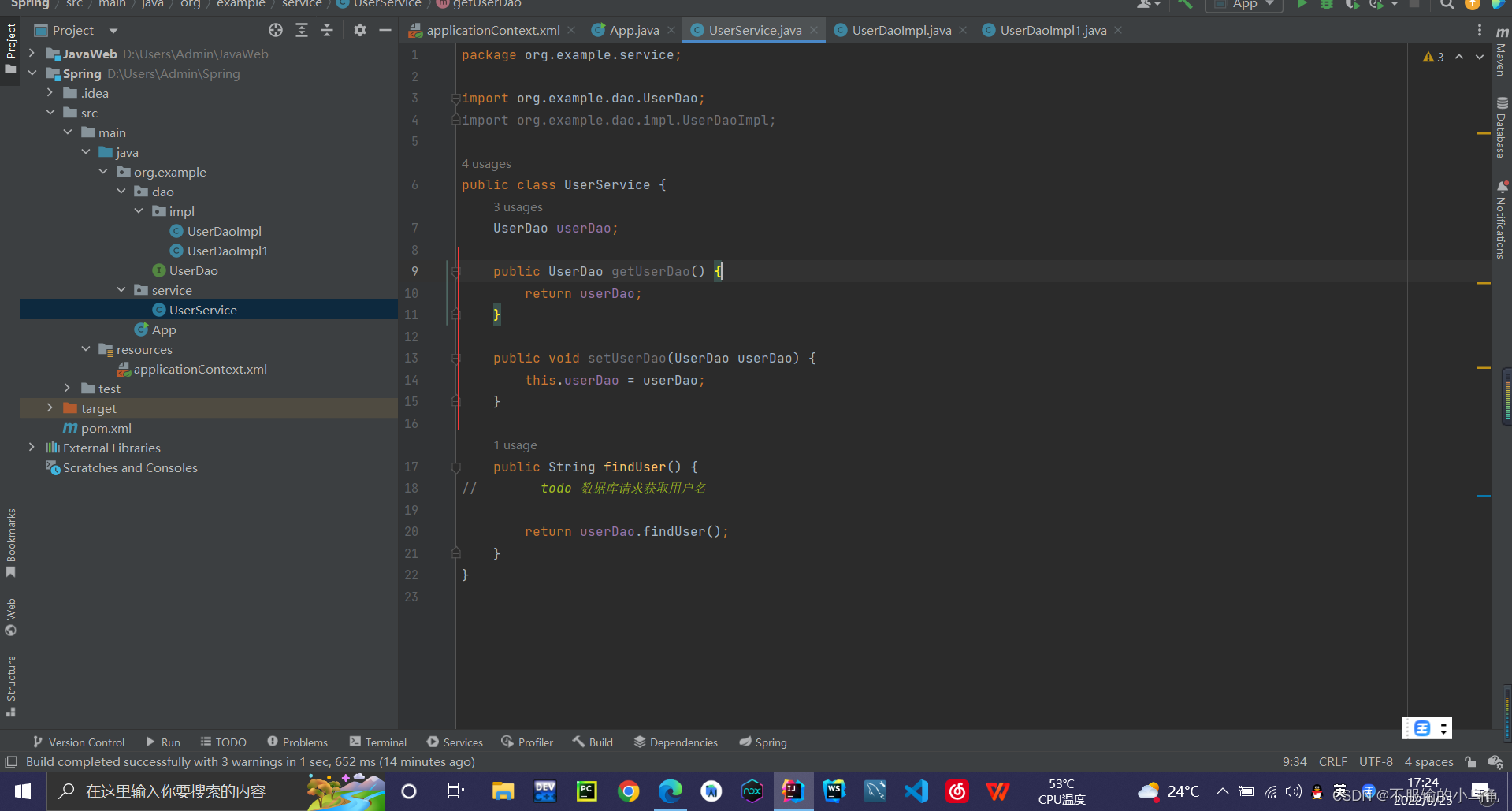Open the Database tool window
Screen dimensions: 1512x811
tap(1502, 127)
